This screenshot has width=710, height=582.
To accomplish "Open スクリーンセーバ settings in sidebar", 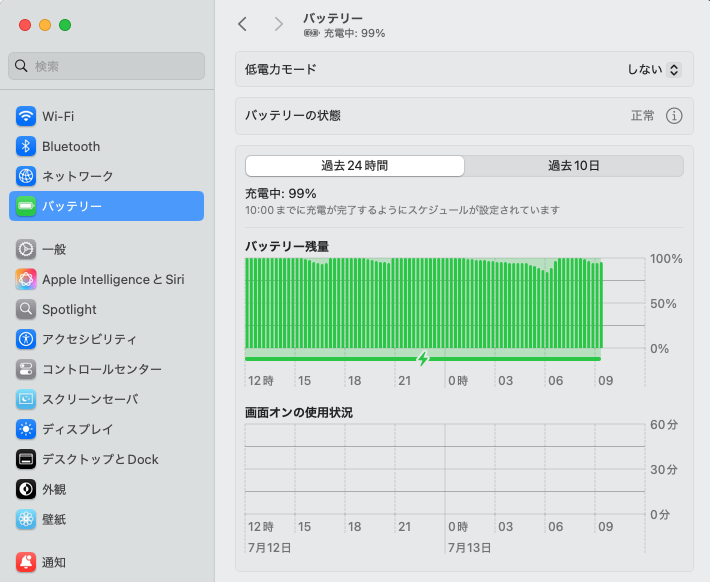I will coord(90,400).
